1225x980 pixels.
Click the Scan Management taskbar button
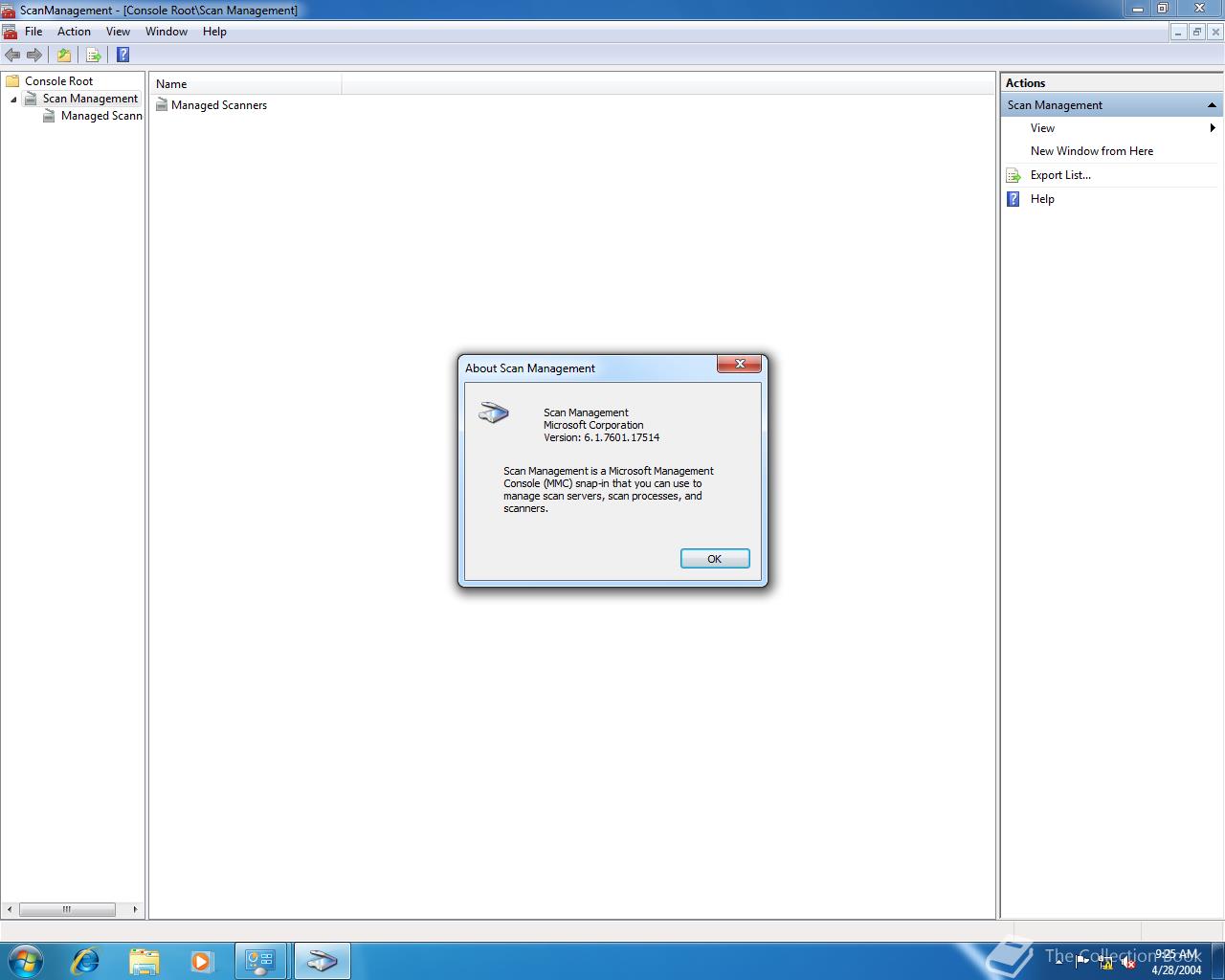(x=322, y=960)
